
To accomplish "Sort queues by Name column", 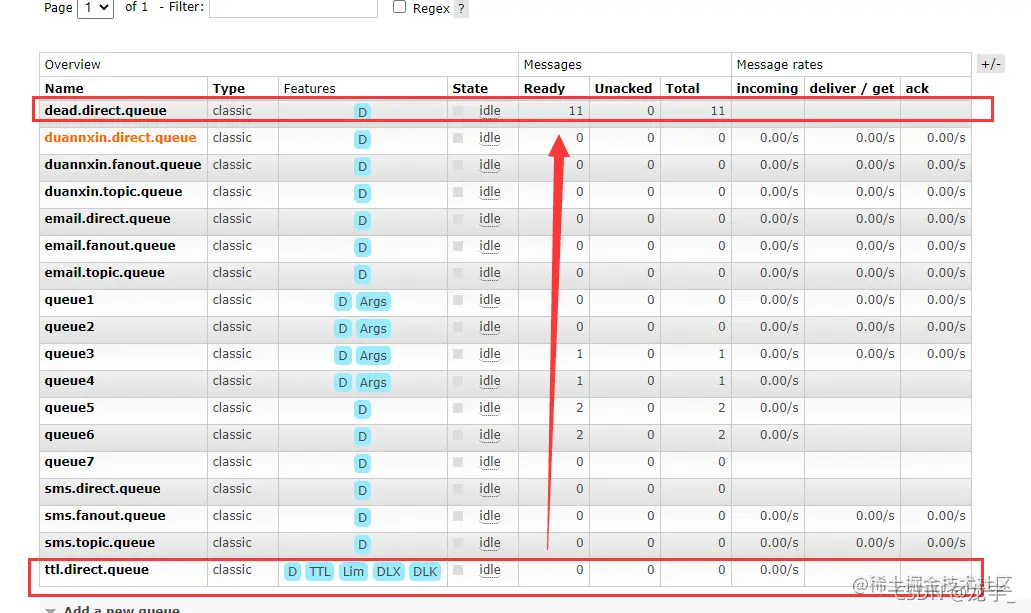I will click(x=64, y=88).
